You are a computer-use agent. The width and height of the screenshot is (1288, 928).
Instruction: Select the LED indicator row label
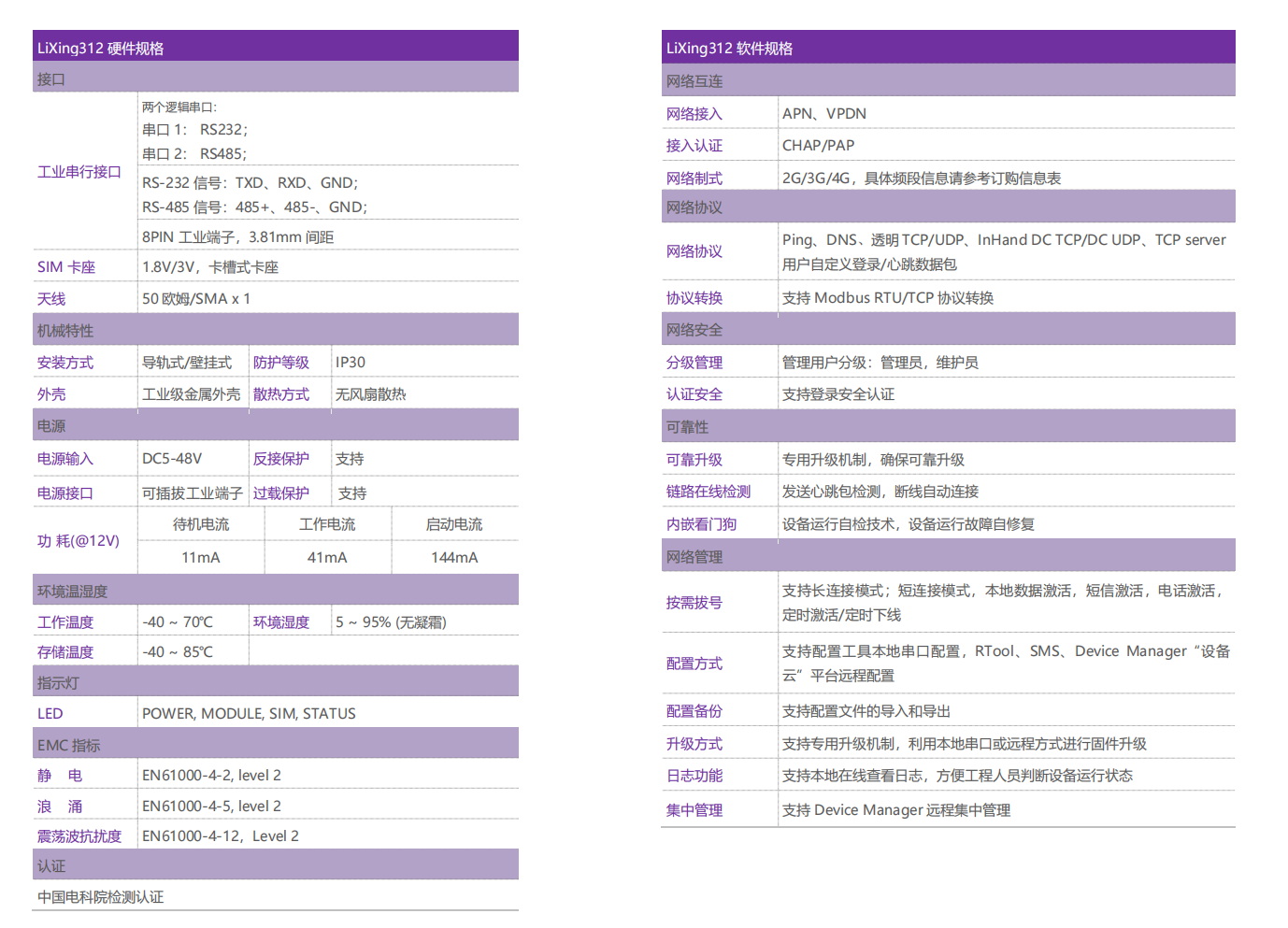pyautogui.click(x=50, y=714)
